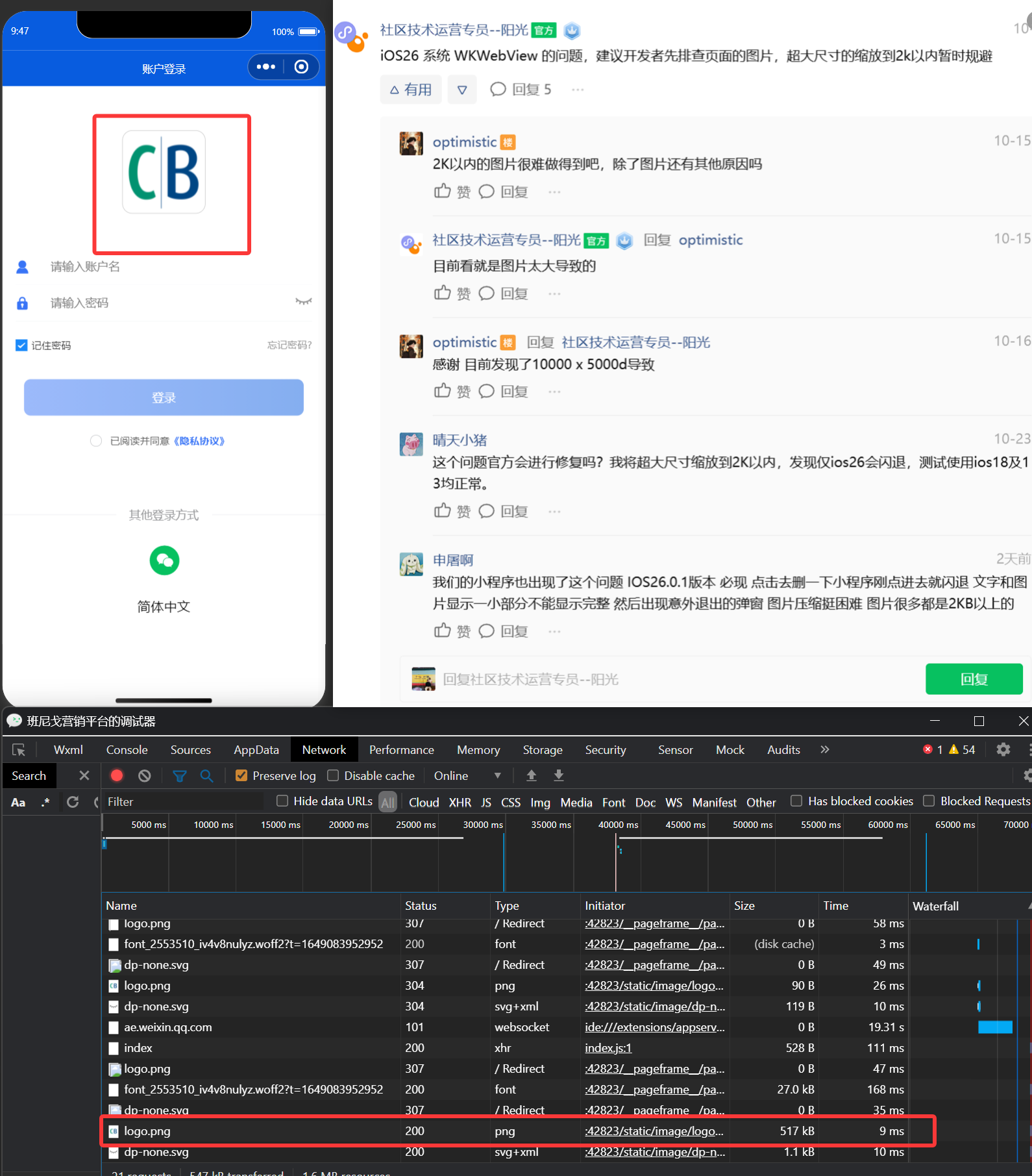Toggle 记住密码 checkbox
This screenshot has height=1176, width=1032.
21,345
